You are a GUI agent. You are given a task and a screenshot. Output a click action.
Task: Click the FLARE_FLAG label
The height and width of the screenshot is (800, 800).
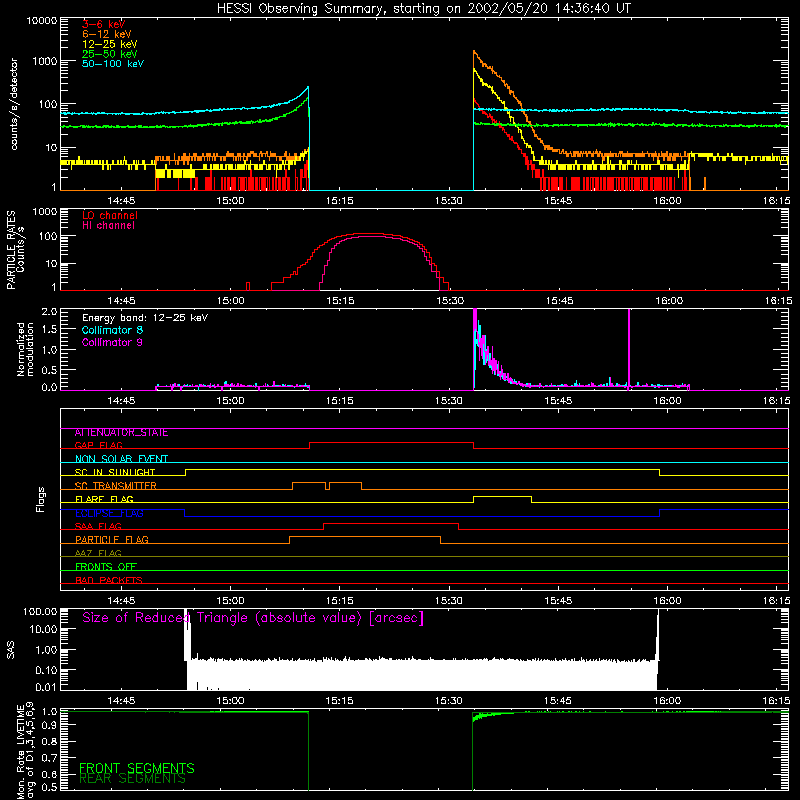(104, 499)
